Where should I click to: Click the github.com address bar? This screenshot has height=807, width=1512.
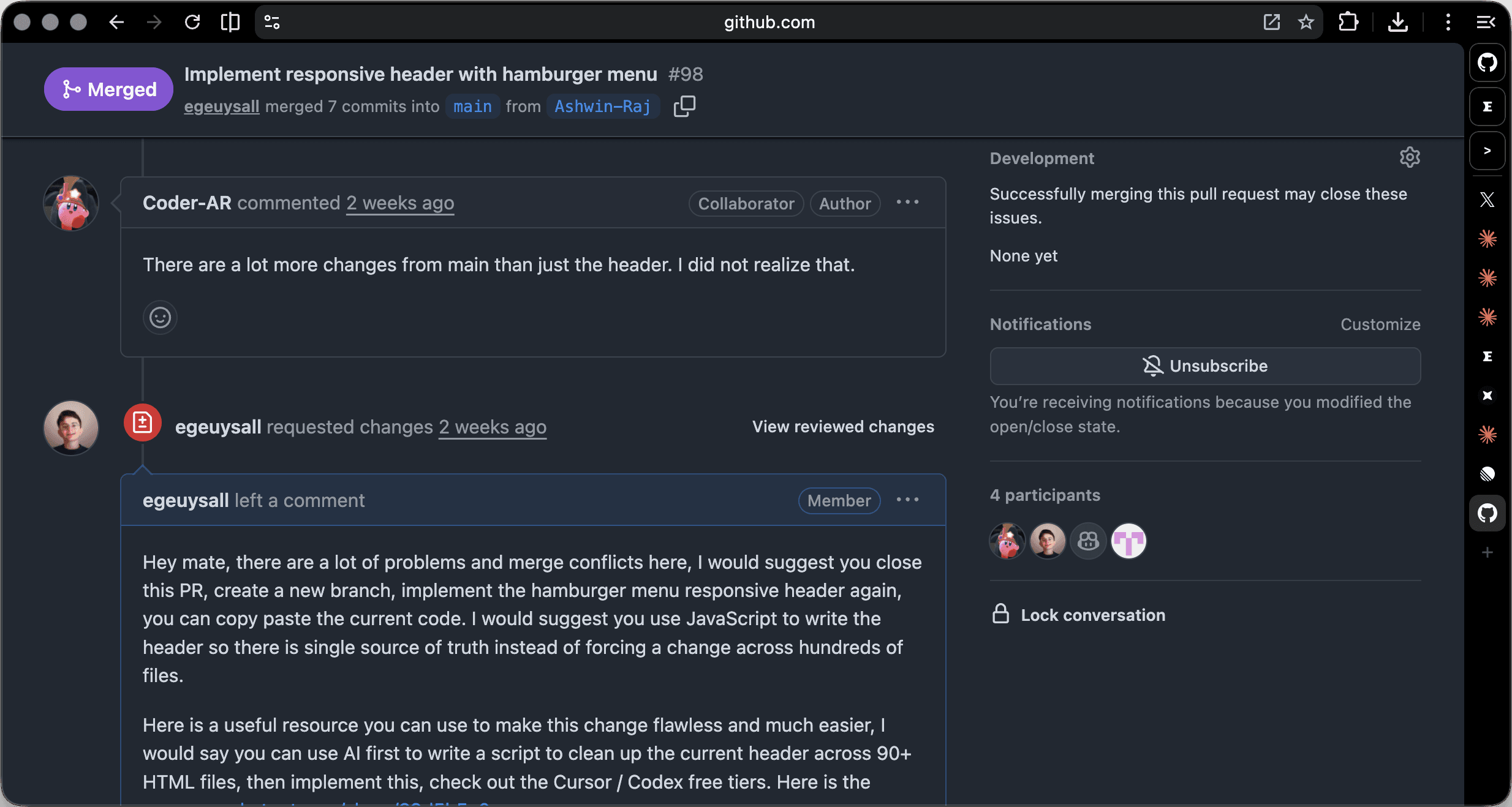(x=769, y=23)
